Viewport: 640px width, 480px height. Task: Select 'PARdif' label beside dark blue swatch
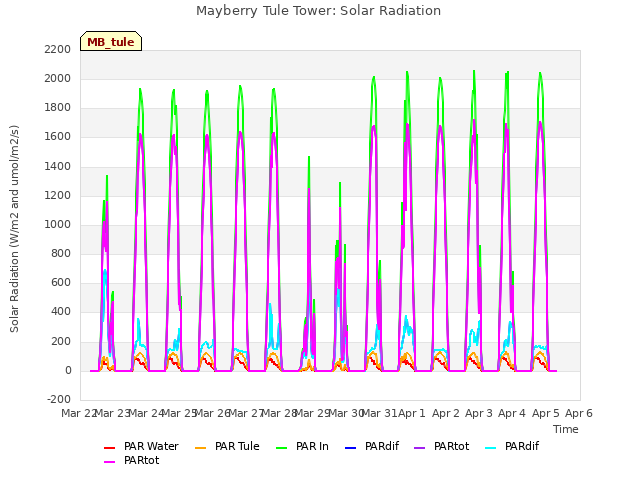click(382, 447)
